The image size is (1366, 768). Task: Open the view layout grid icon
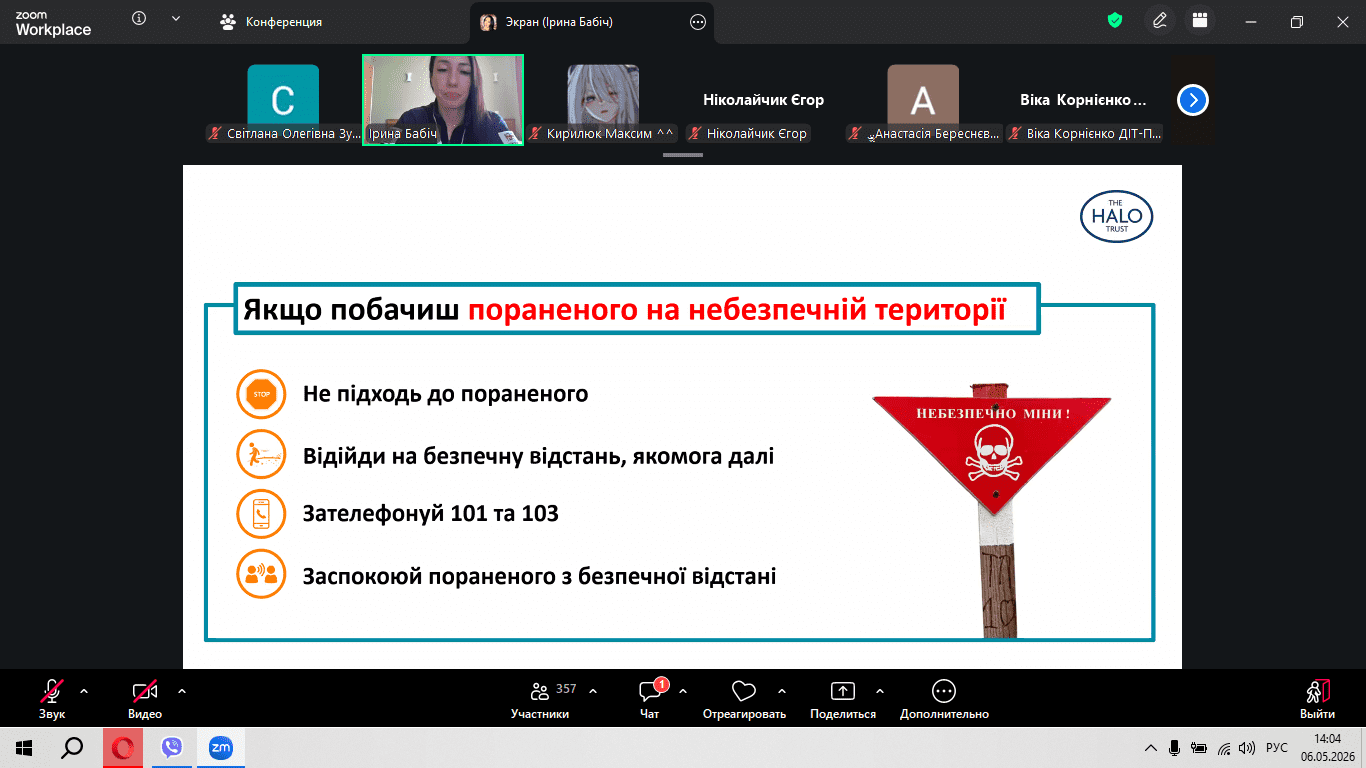(x=1200, y=20)
